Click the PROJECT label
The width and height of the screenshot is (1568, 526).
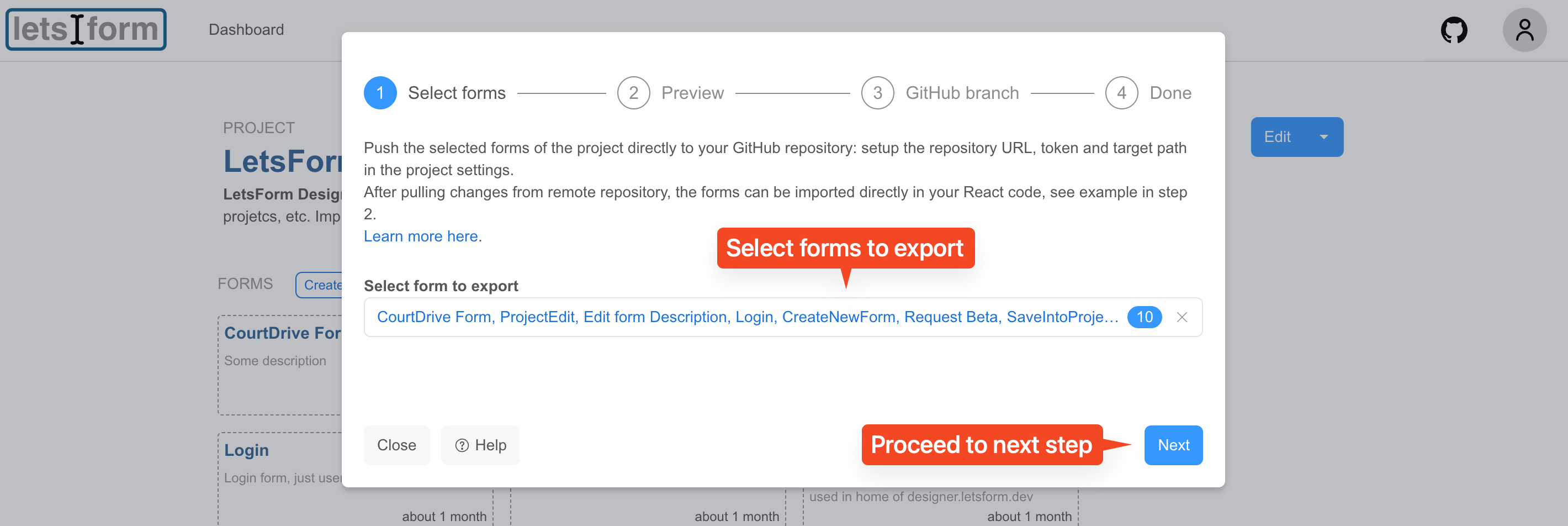[259, 128]
